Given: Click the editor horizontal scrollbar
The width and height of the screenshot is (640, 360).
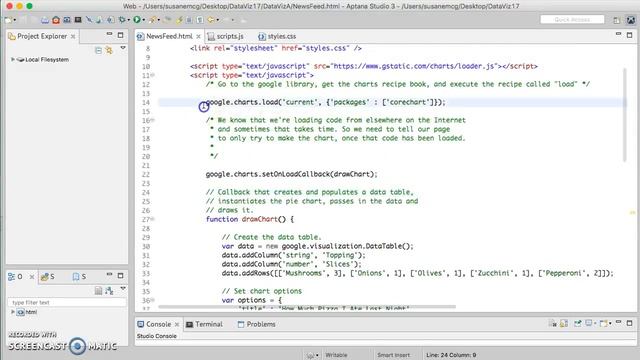Looking at the screenshot, I should point(307,307).
